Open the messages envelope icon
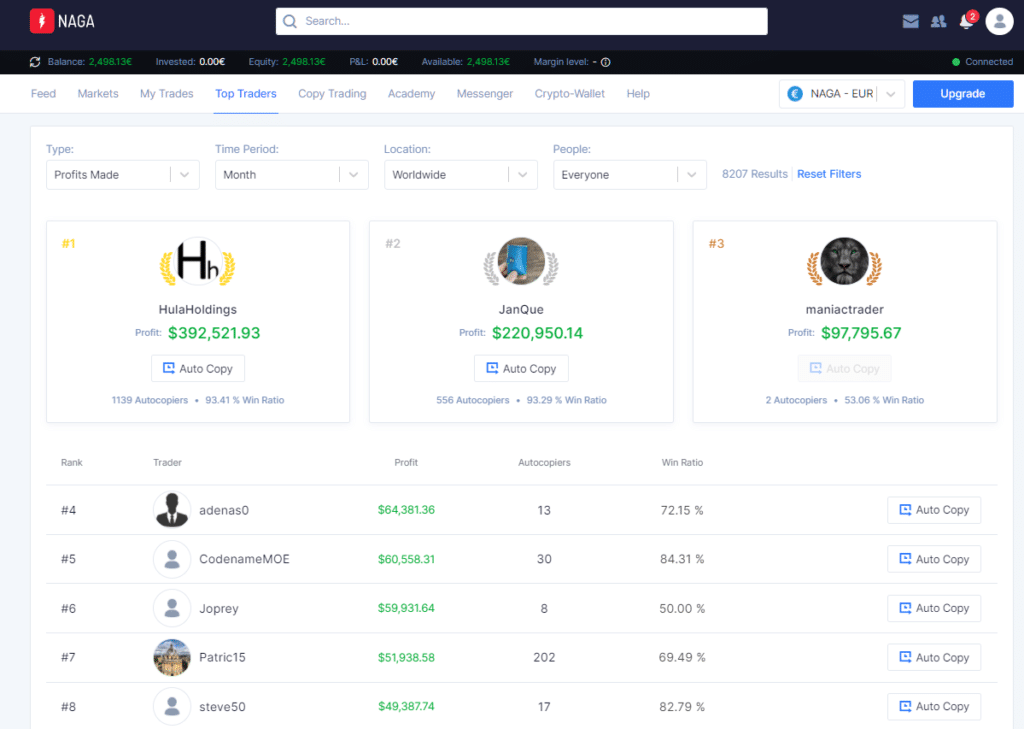This screenshot has width=1024, height=729. [910, 22]
